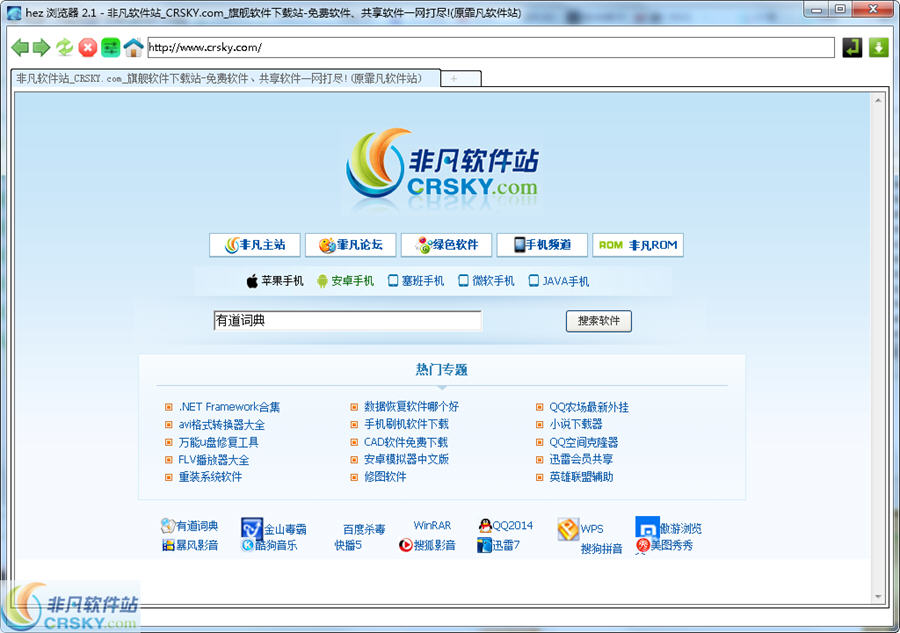Open the 非凡主站 button
The height and width of the screenshot is (633, 900).
tap(255, 245)
